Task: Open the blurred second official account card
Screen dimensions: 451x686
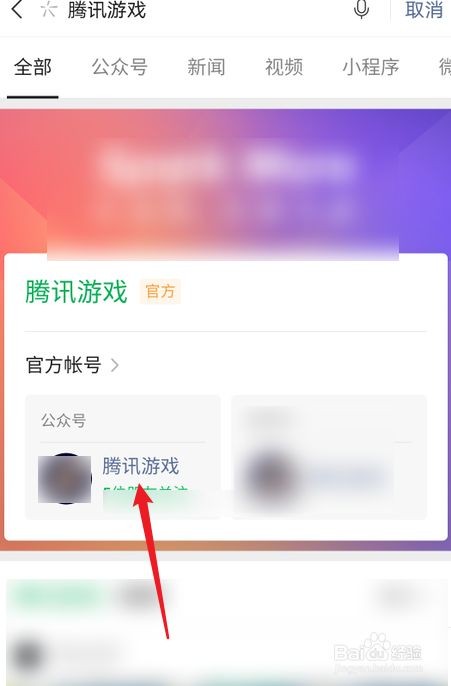Action: point(329,457)
